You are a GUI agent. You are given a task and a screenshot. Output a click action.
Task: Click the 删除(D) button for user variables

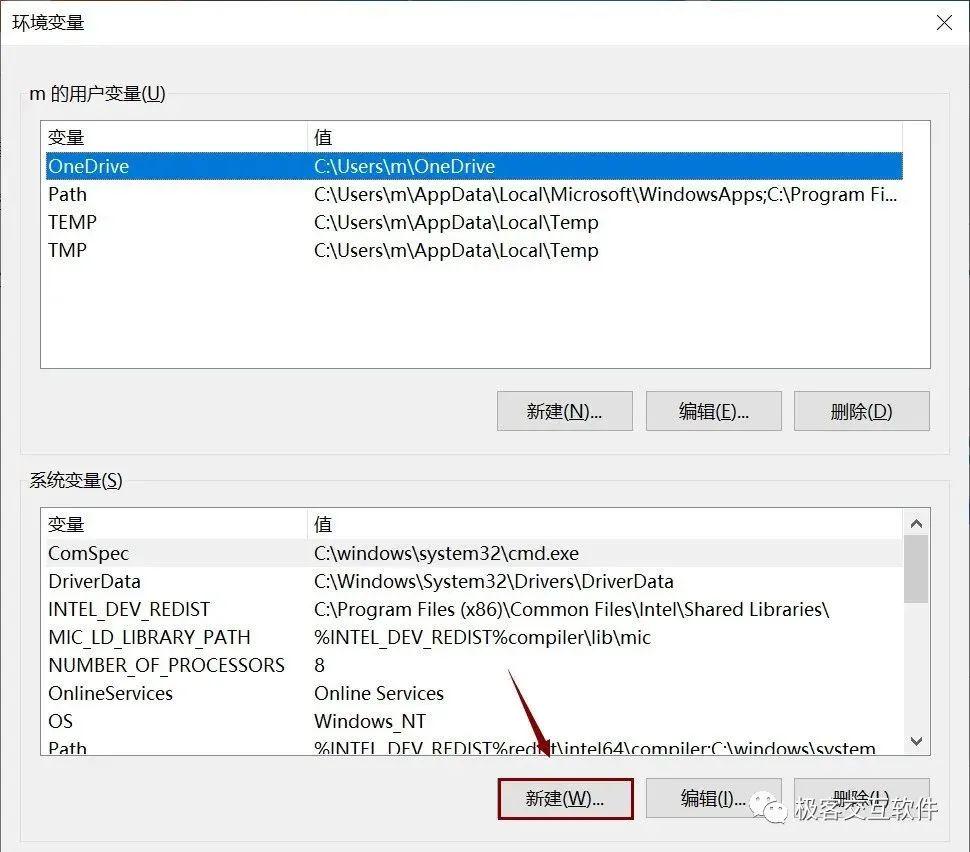click(861, 411)
